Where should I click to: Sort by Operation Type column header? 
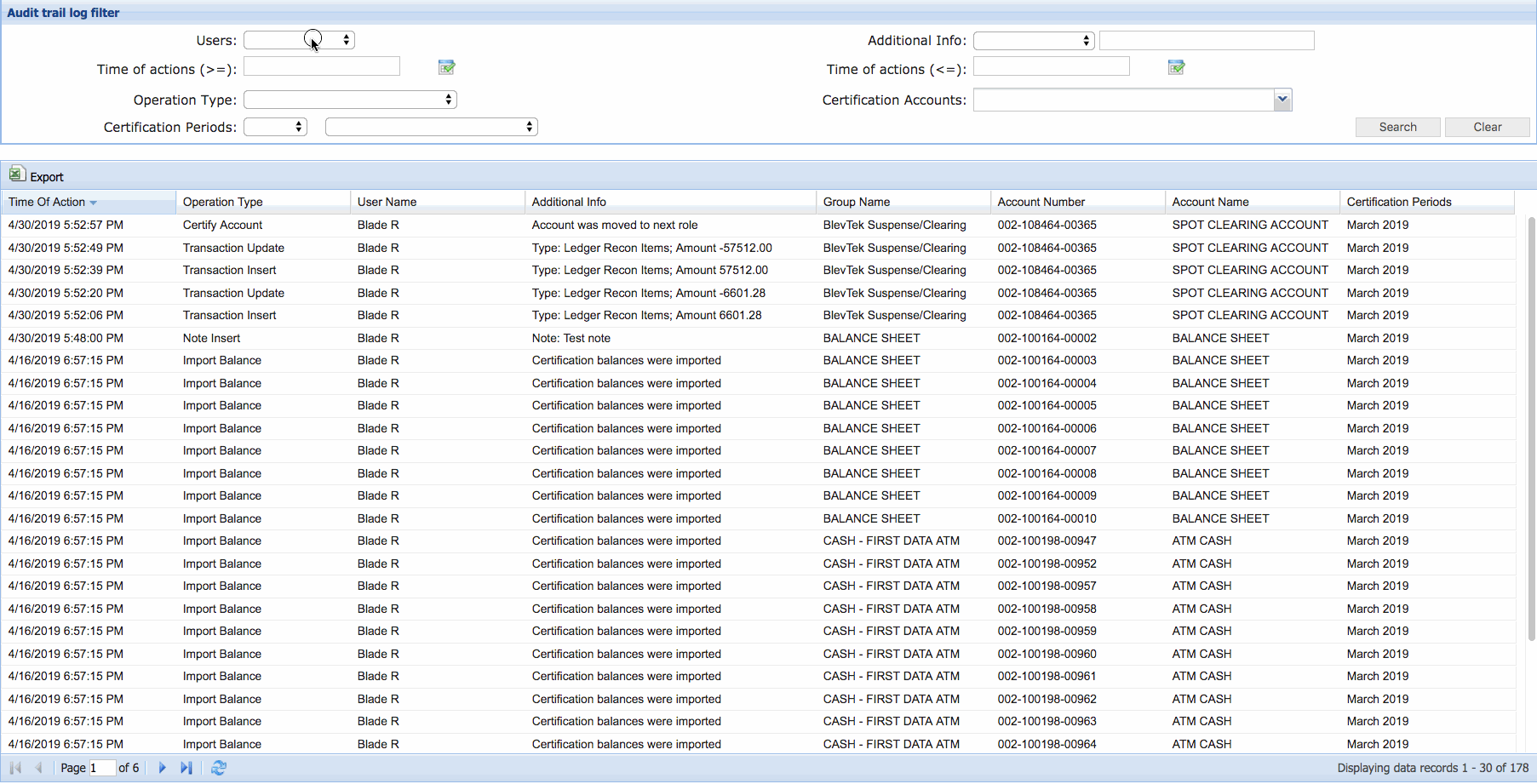point(223,202)
